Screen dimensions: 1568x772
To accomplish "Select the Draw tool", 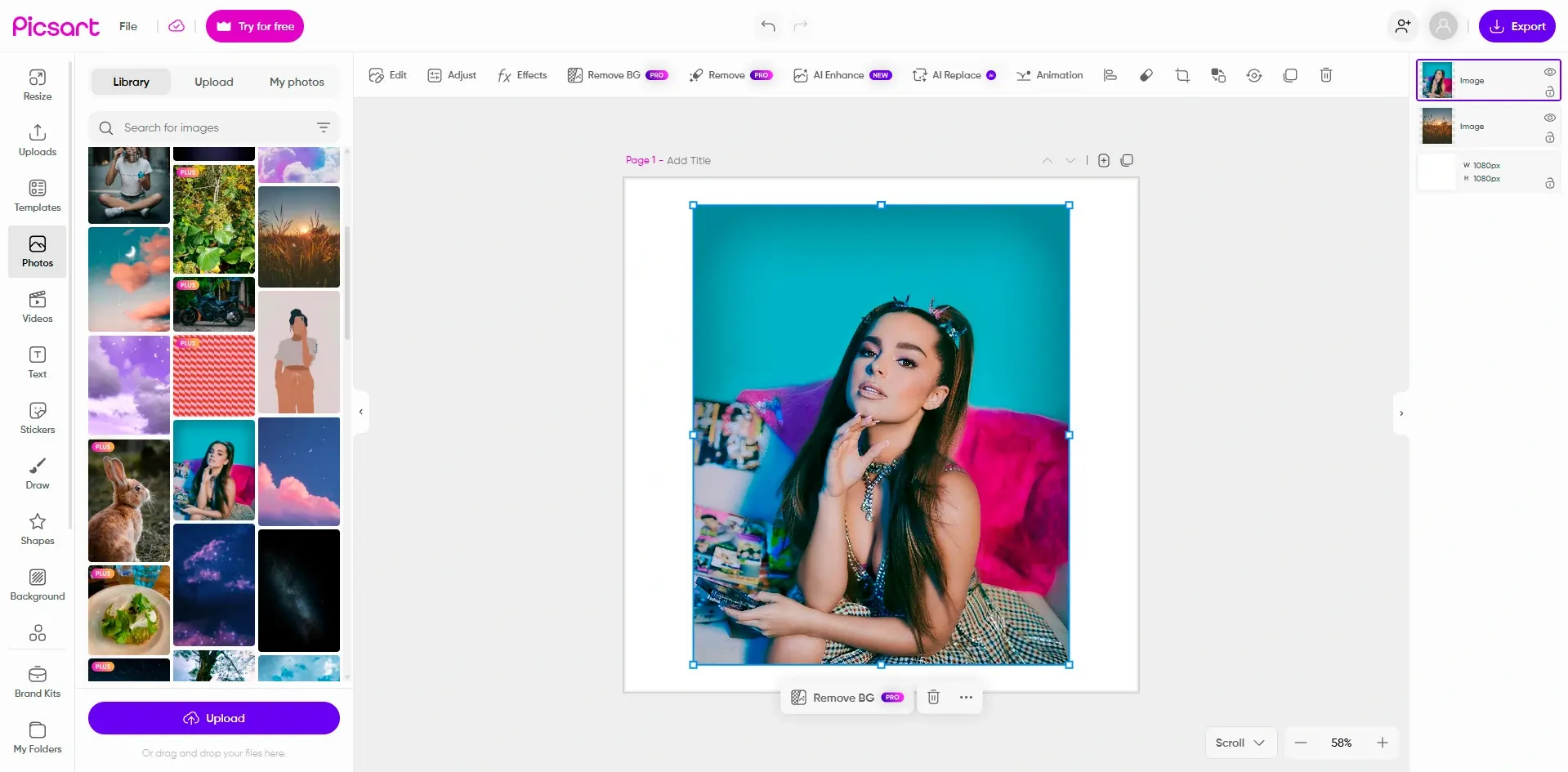I will (x=37, y=474).
